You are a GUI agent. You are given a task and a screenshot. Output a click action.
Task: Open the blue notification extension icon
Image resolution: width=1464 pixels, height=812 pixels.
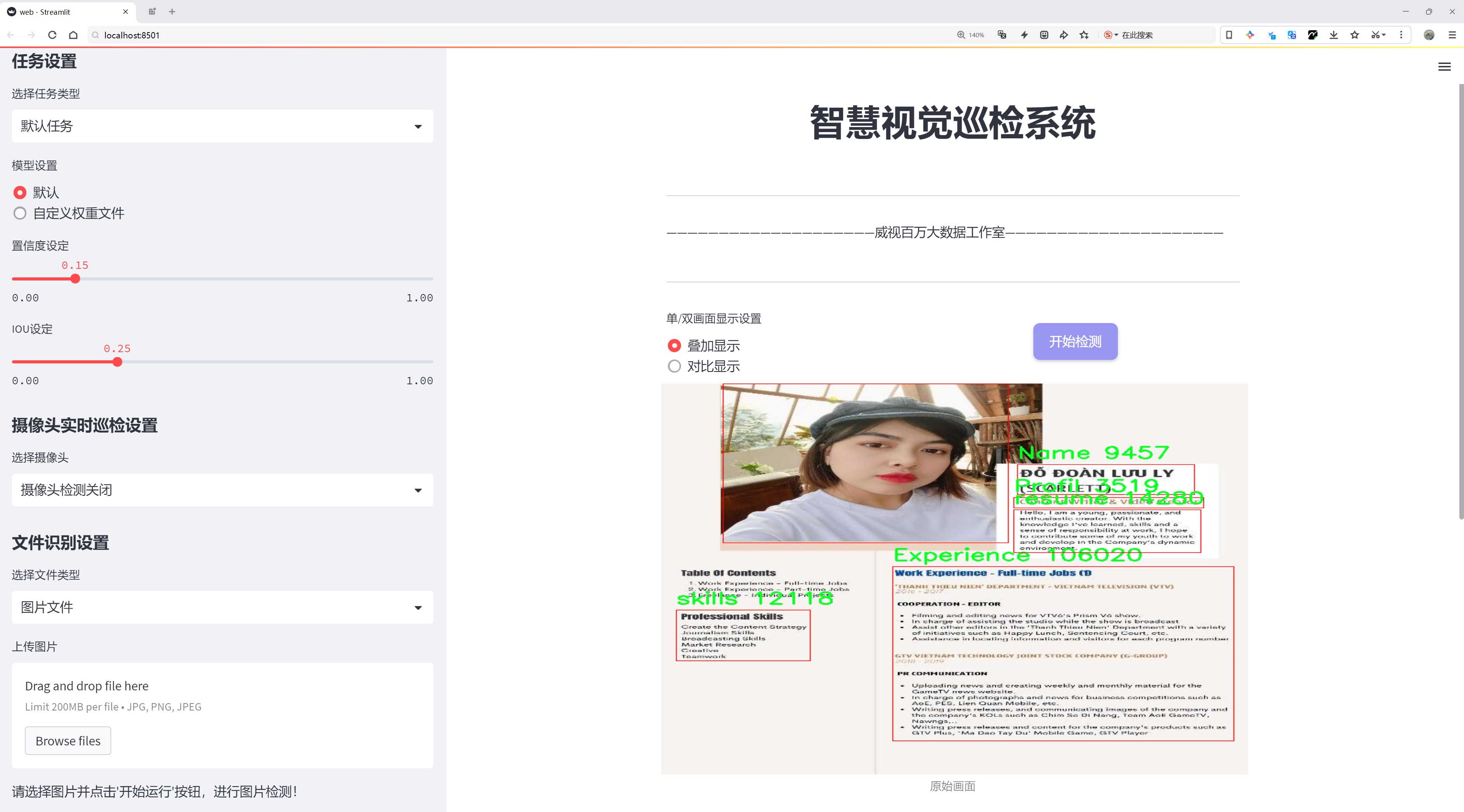click(1271, 35)
